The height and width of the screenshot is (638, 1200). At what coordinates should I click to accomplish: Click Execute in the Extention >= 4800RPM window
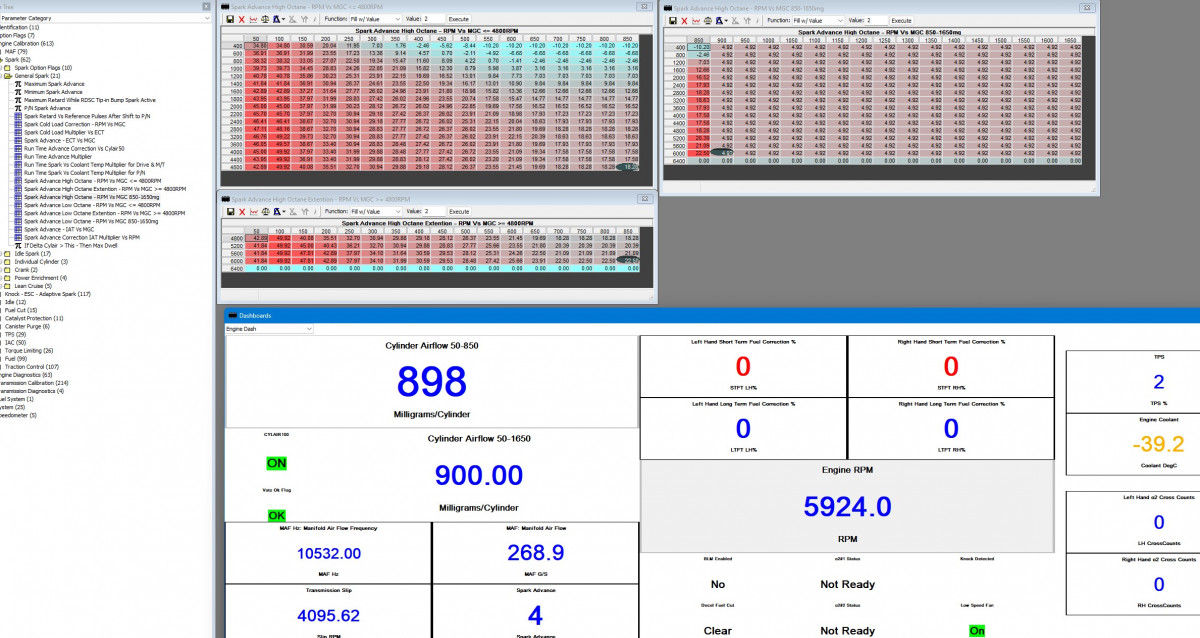pyautogui.click(x=459, y=211)
